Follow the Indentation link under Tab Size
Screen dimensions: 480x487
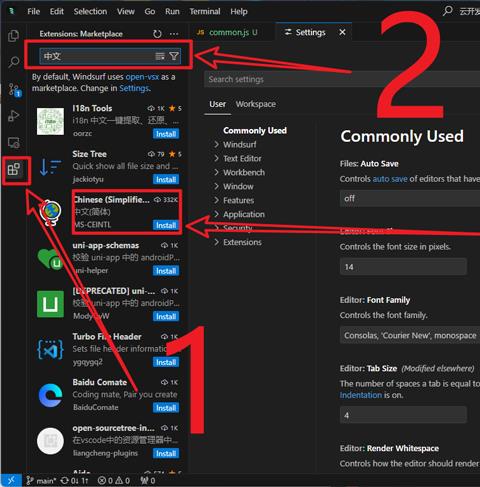[361, 395]
